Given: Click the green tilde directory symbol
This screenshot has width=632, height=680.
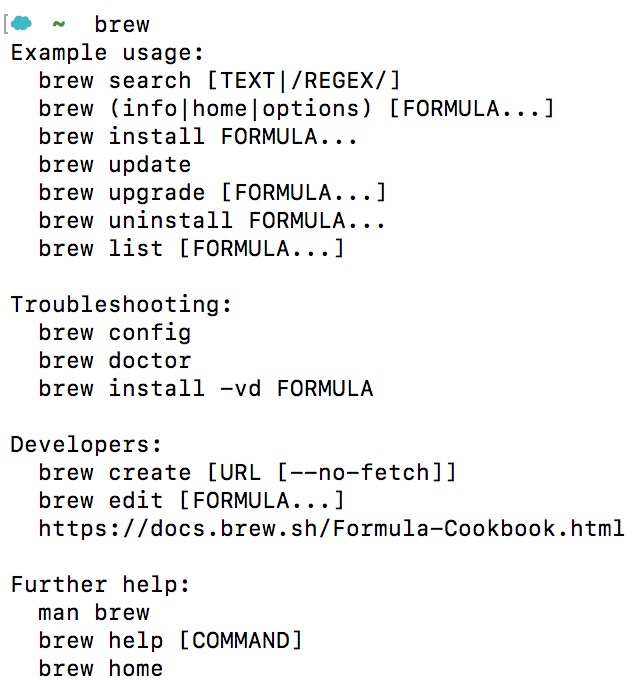Looking at the screenshot, I should click(x=59, y=24).
